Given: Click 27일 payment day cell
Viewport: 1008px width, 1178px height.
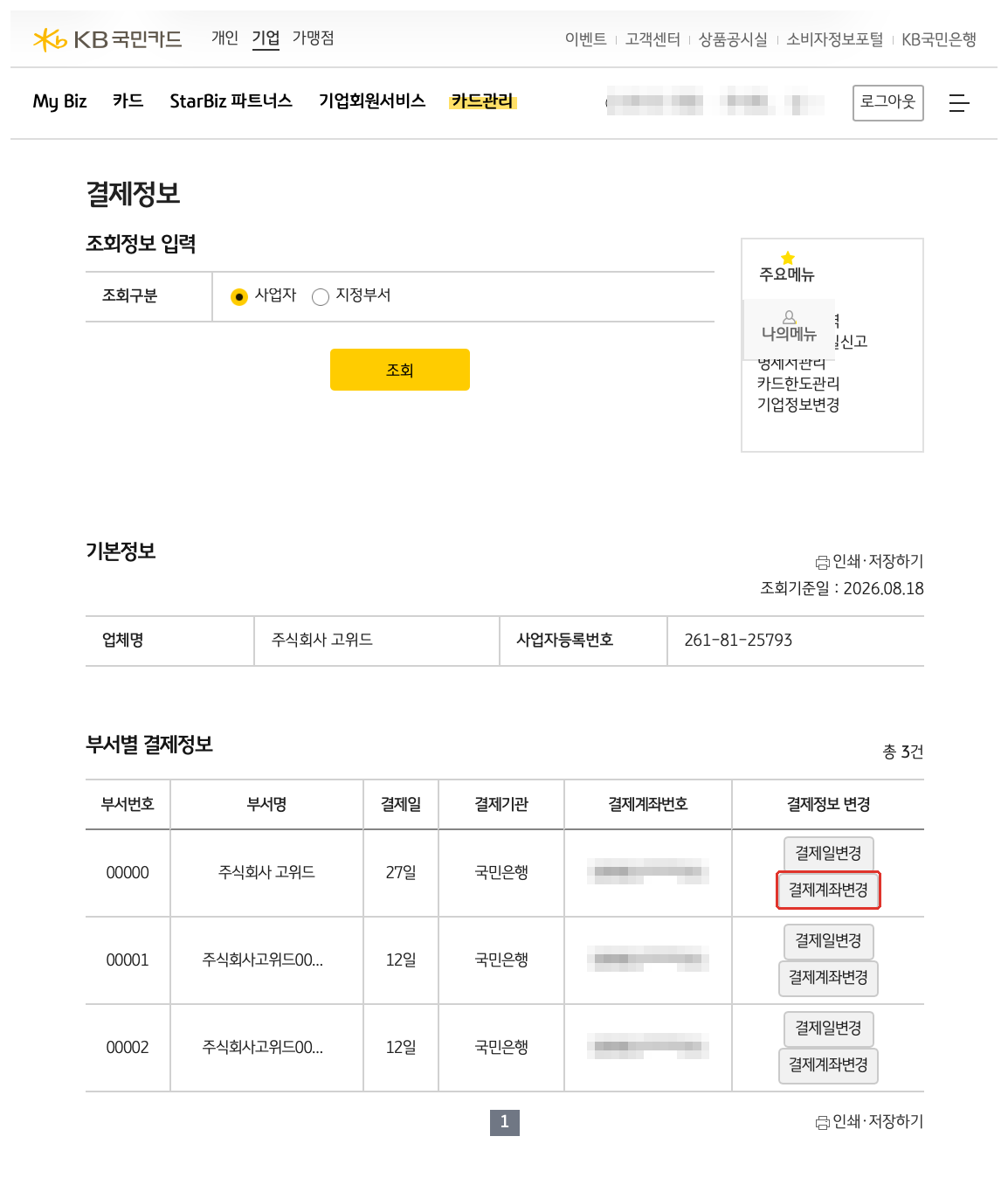Looking at the screenshot, I should [x=401, y=873].
